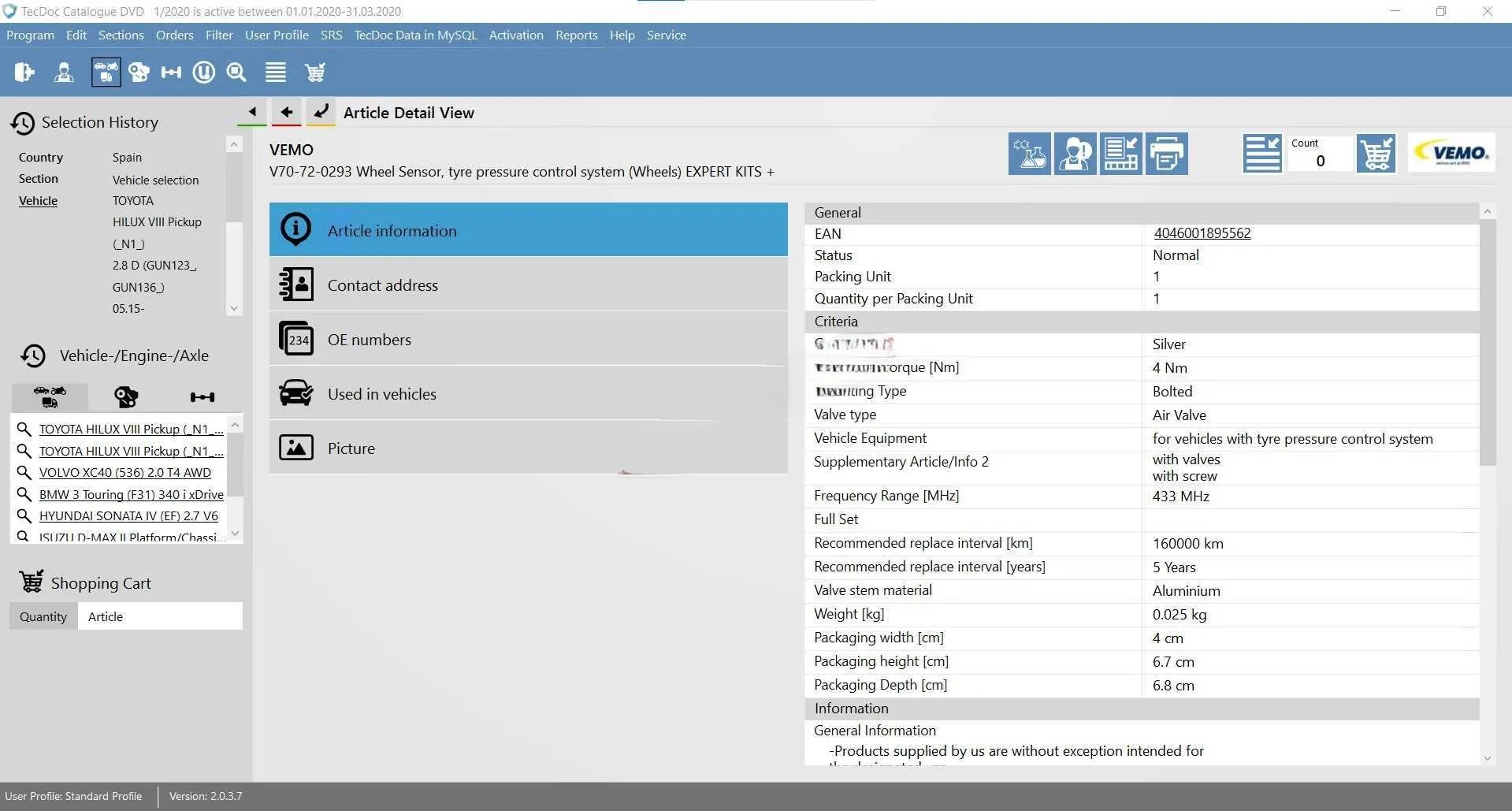Open the User Profile menu
Screen dimensions: 1512x811
coord(277,35)
